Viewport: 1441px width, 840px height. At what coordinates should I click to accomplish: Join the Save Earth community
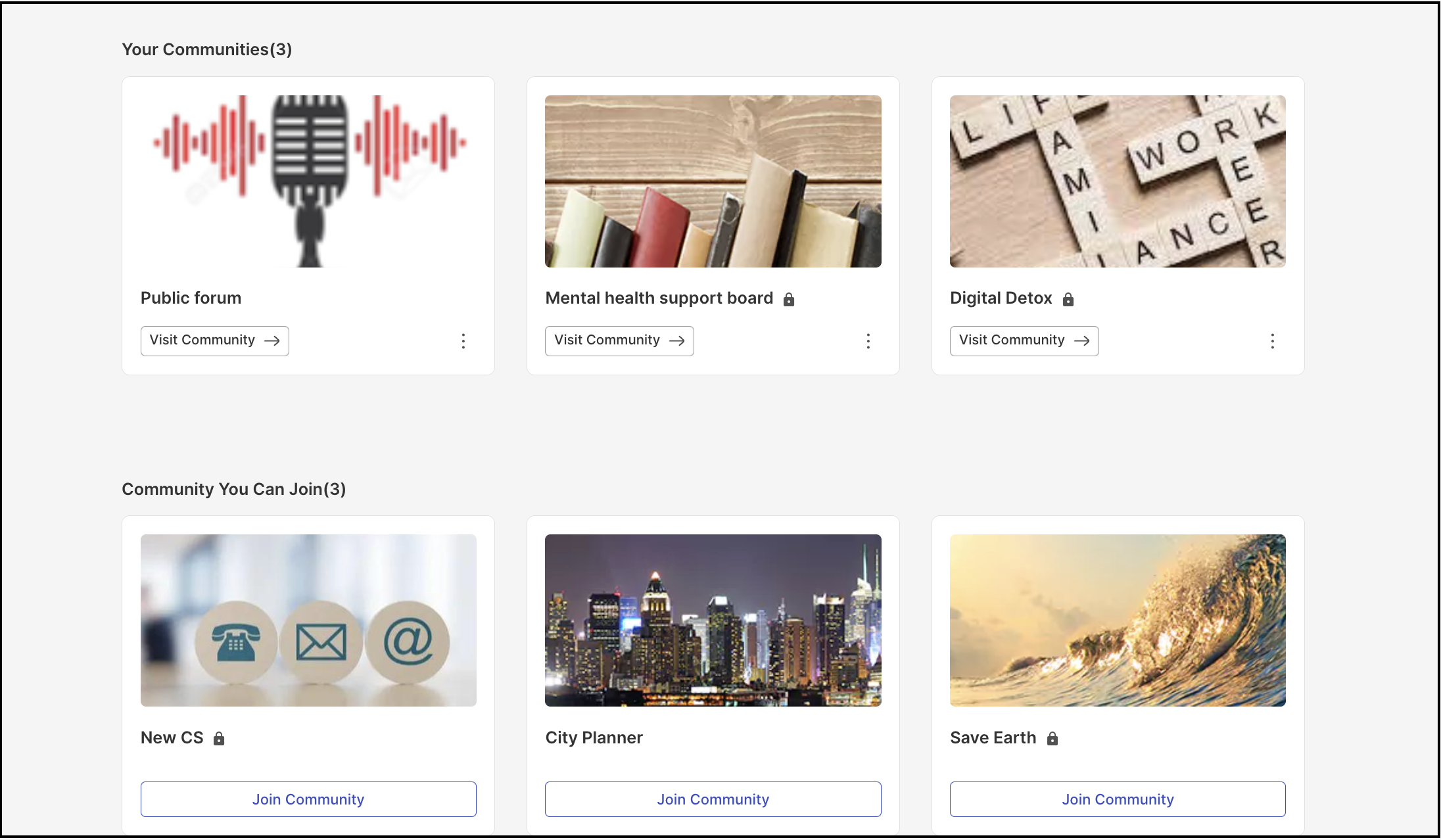click(x=1118, y=799)
